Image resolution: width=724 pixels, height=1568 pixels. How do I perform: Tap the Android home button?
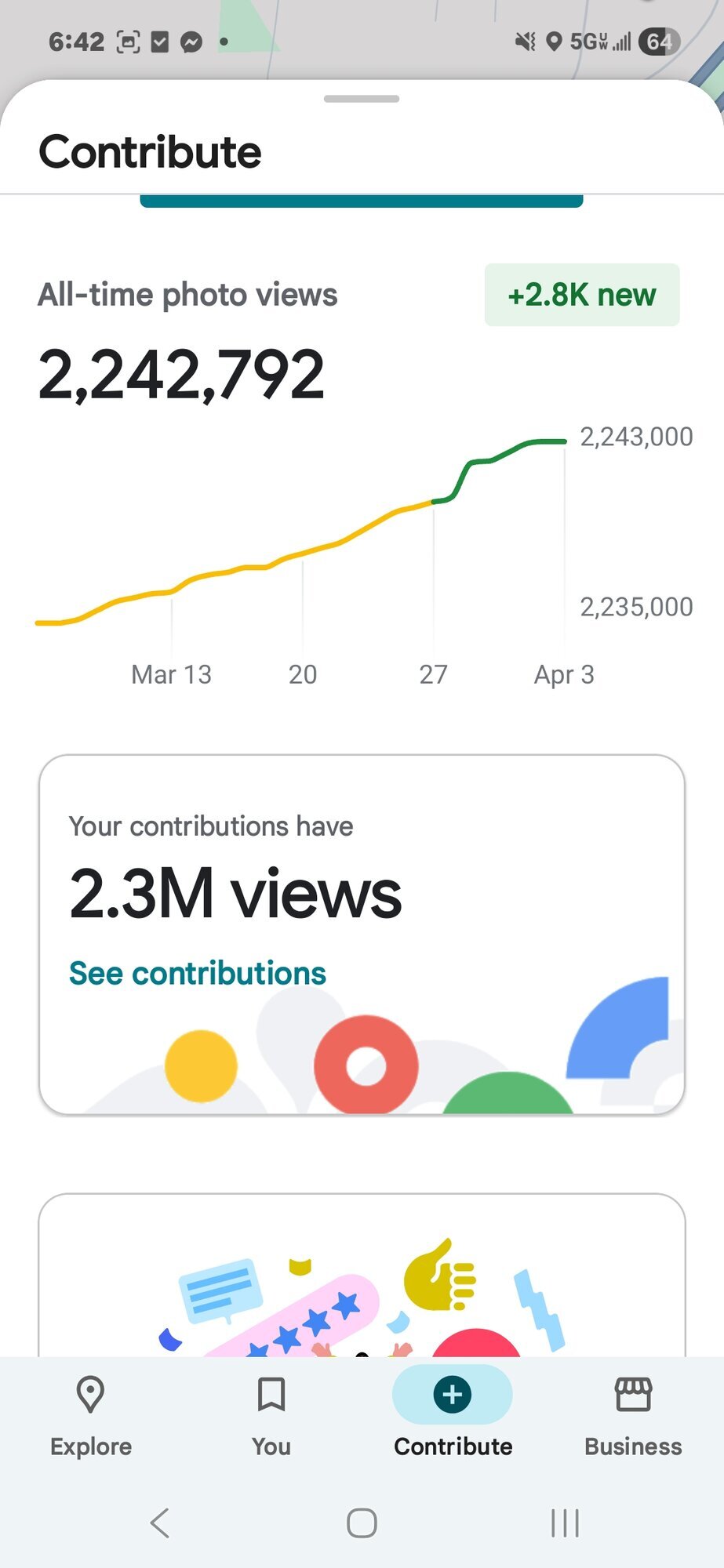coord(362,1523)
